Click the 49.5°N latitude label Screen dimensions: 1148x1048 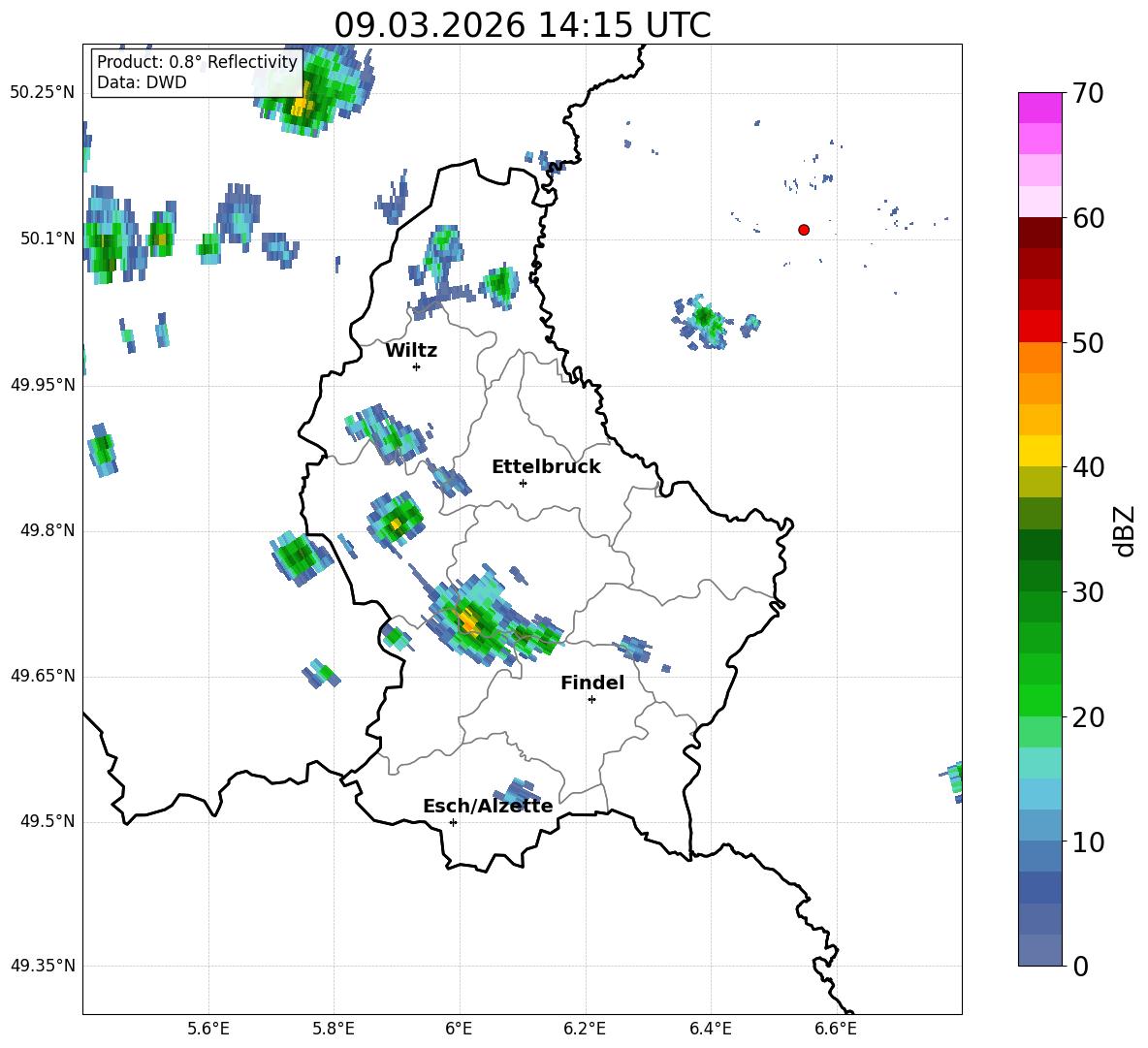tap(48, 821)
